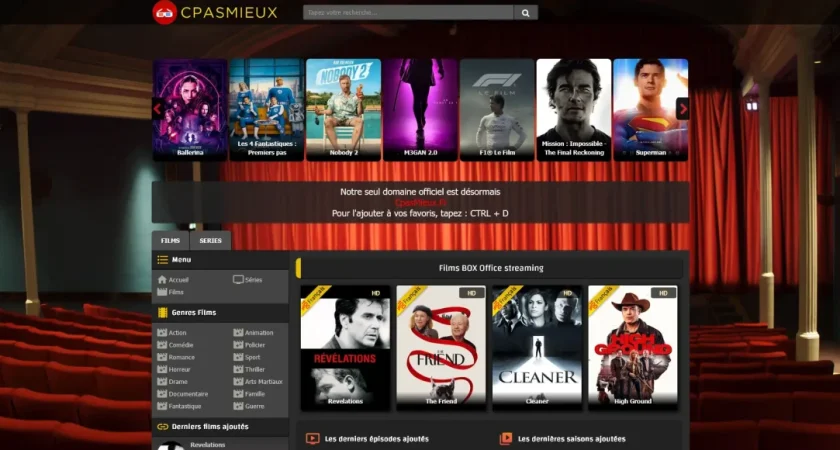Click the CPASMIEUX logo icon
Screen dimensions: 840x450
point(164,12)
